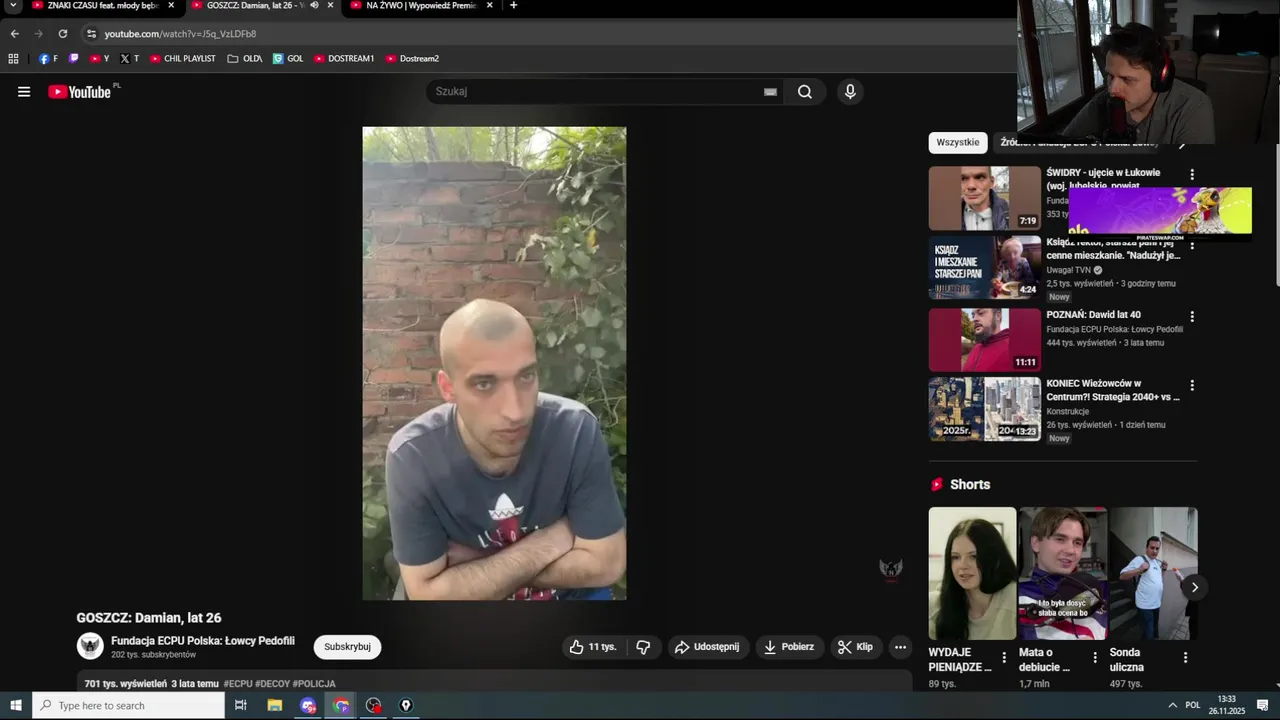Like the video (11 tys.)
Image resolution: width=1280 pixels, height=720 pixels.
click(594, 647)
